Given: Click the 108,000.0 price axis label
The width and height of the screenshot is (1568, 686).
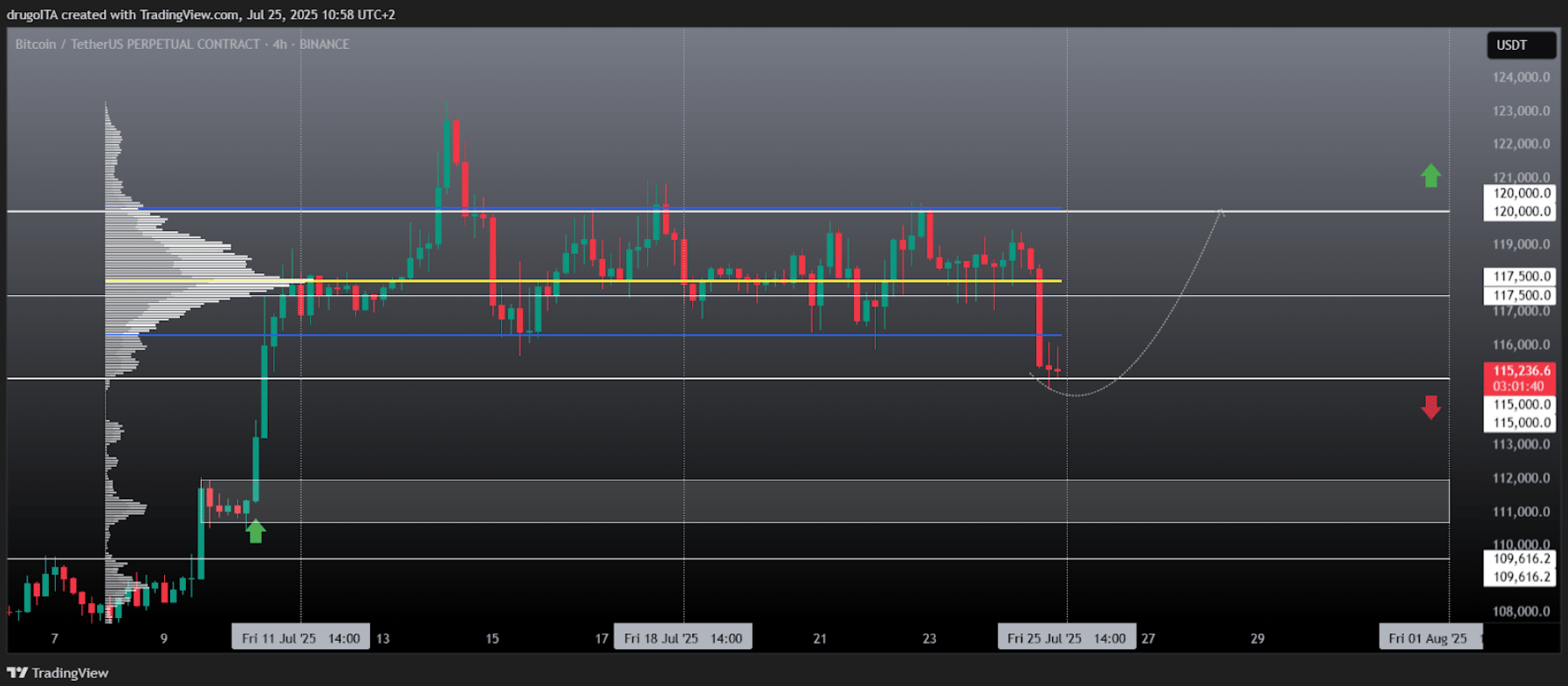Looking at the screenshot, I should click(x=1521, y=611).
